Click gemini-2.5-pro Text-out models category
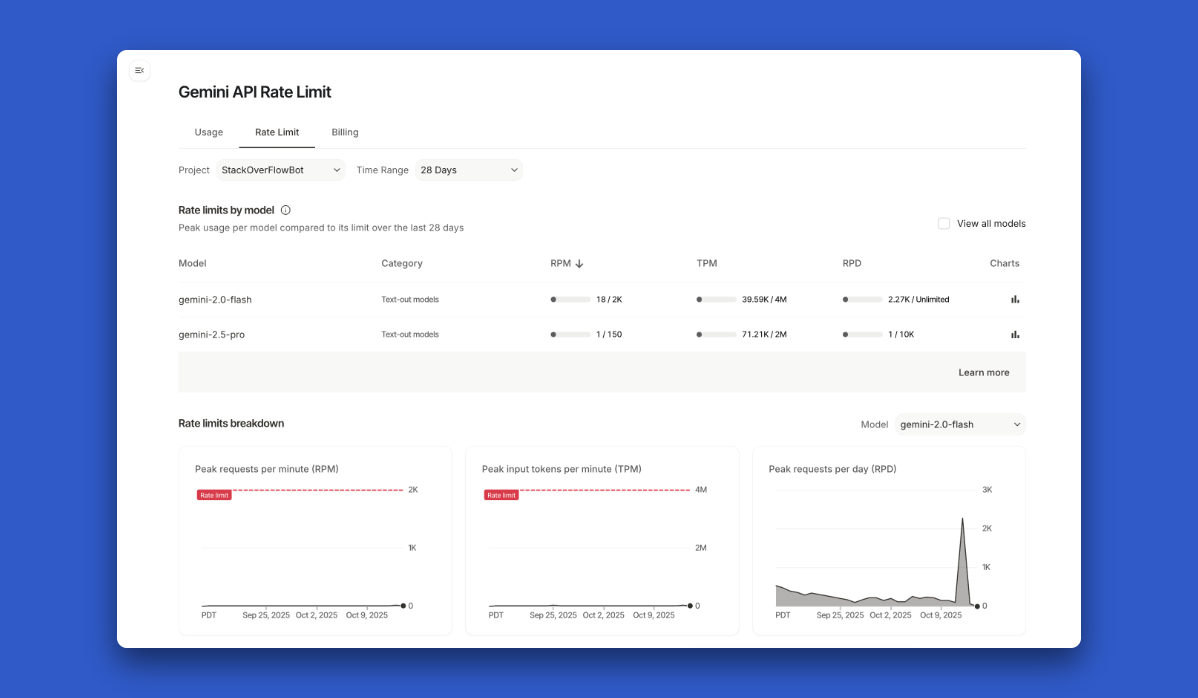The image size is (1198, 698). 410,334
